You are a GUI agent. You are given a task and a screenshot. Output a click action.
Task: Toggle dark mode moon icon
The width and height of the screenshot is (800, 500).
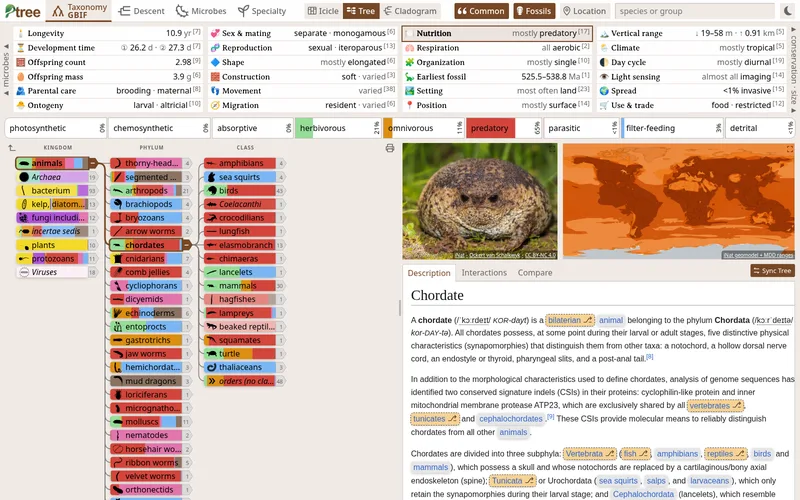(788, 11)
